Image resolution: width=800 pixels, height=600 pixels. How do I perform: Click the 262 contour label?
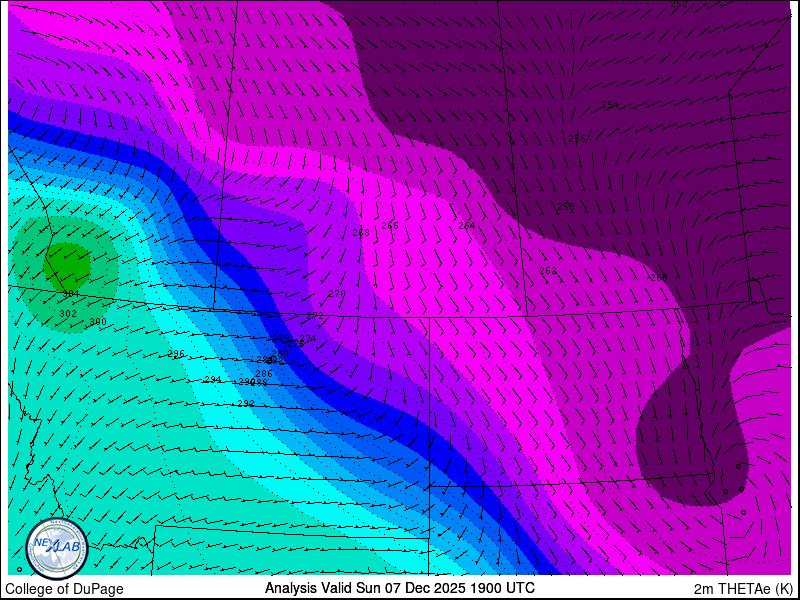coord(548,271)
